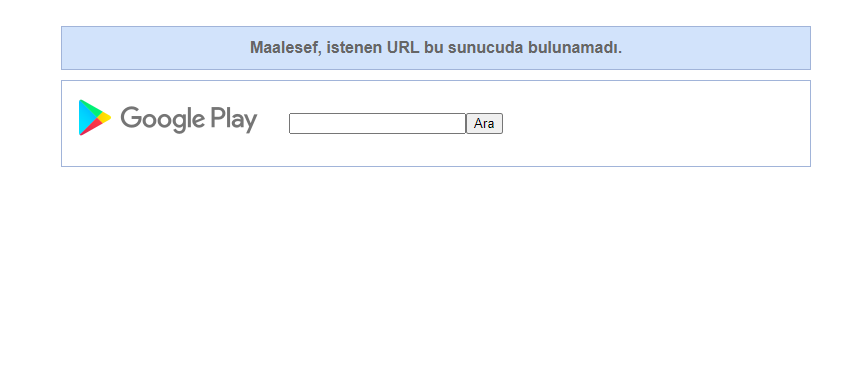Select the Google Play wordmark text
Image resolution: width=853 pixels, height=372 pixels.
point(188,119)
